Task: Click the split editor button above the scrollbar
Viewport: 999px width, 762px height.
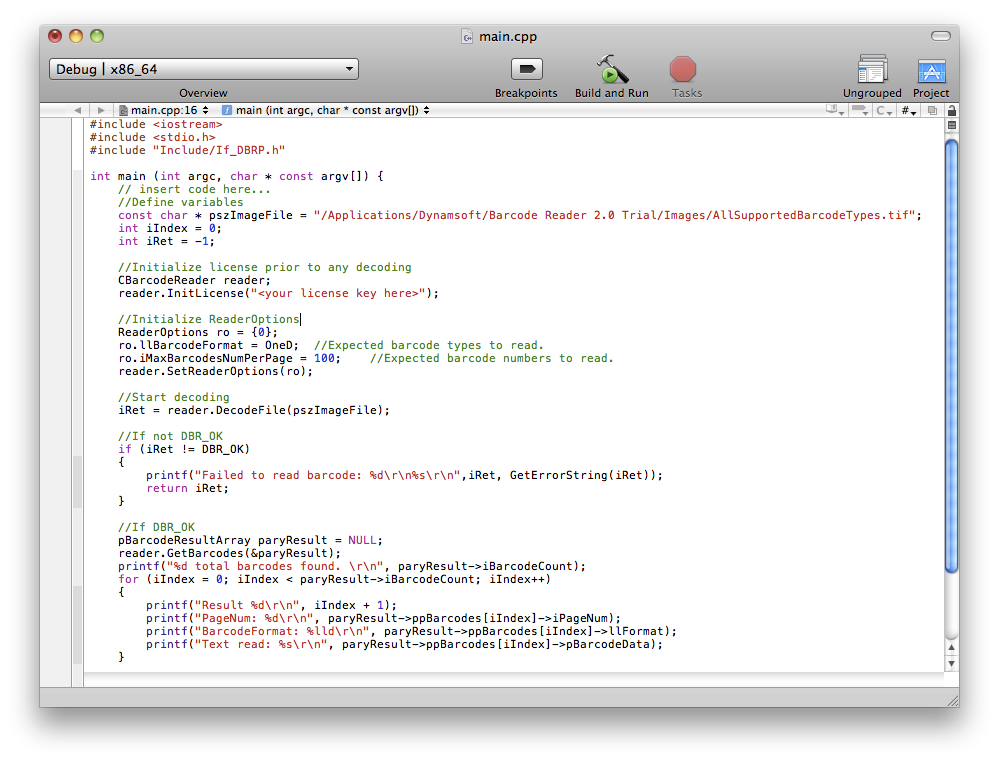Action: click(x=951, y=126)
